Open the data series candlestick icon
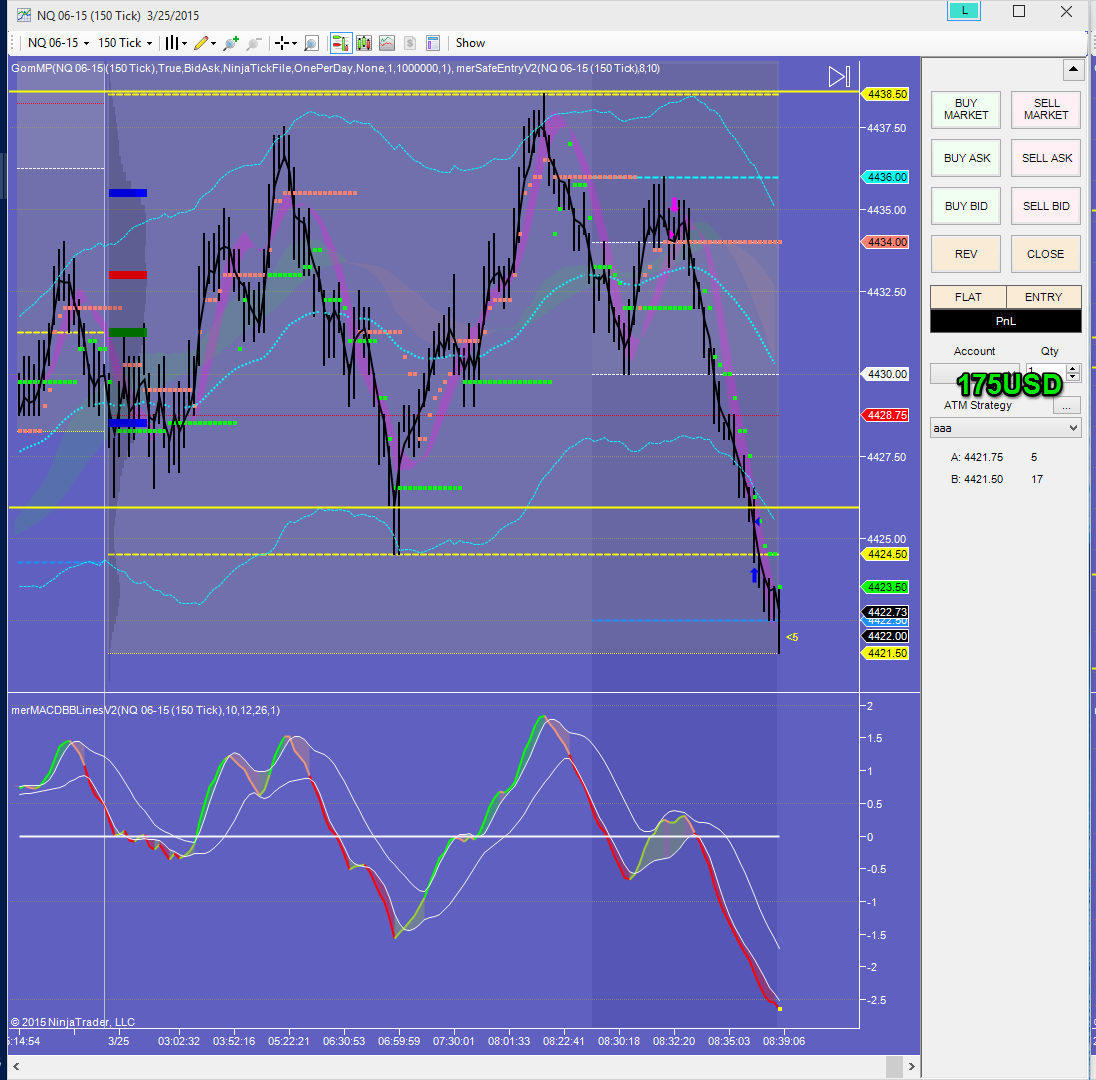 [x=363, y=43]
